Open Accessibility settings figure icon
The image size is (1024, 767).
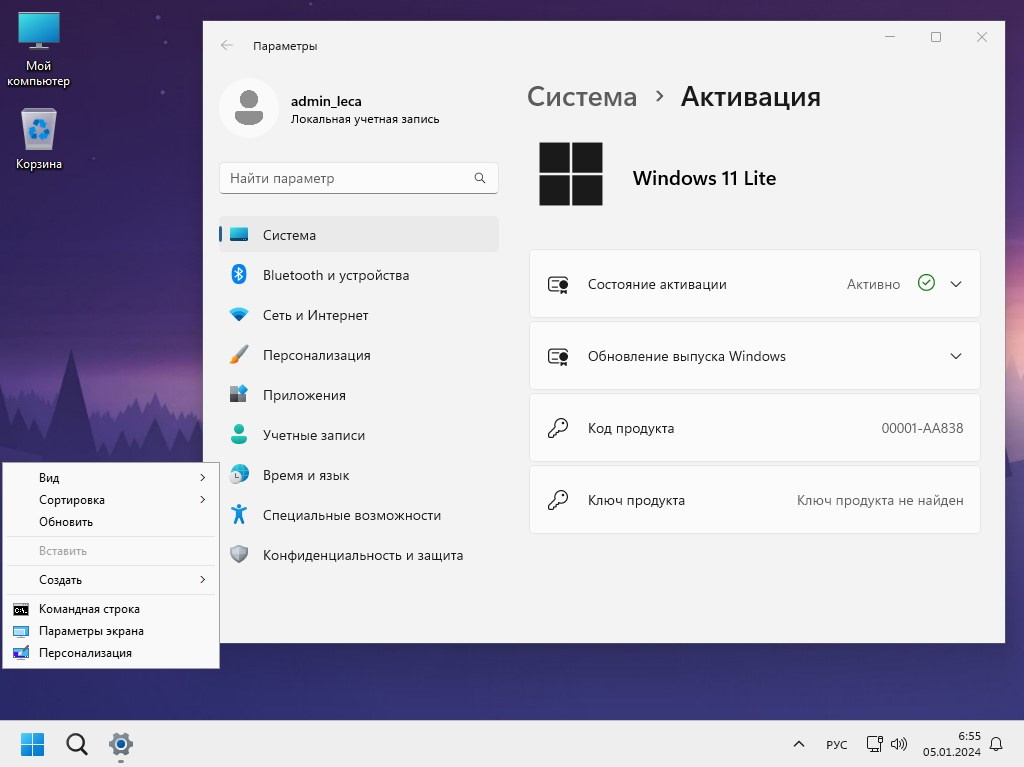239,515
